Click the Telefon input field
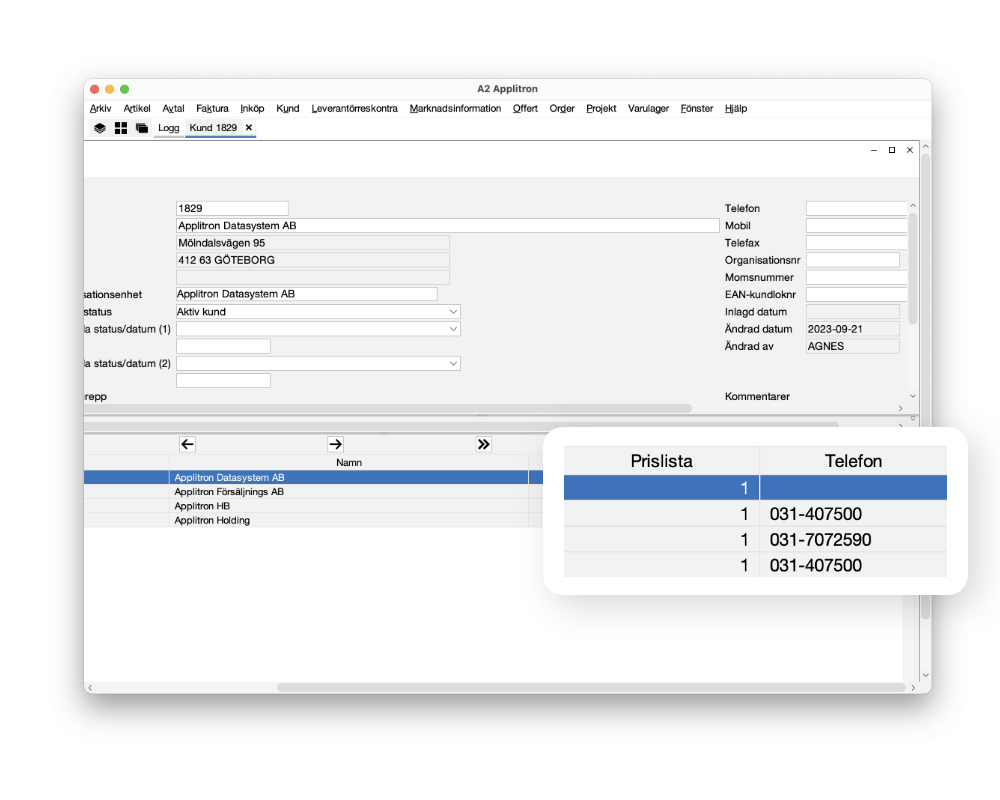Screen dimensions: 1000x800 click(857, 209)
